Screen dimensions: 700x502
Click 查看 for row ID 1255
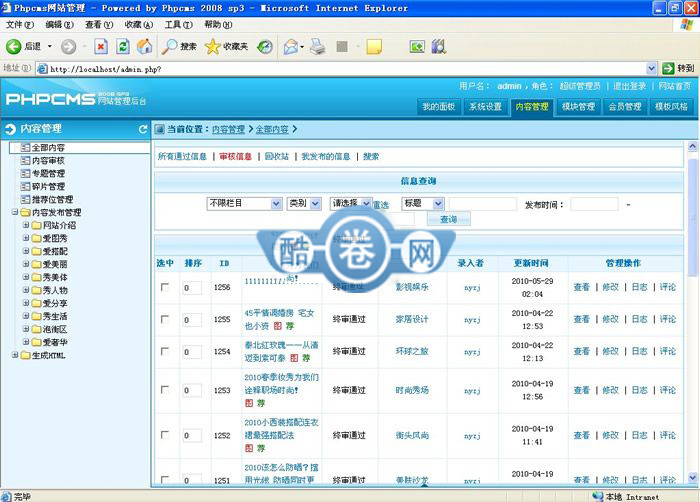582,319
